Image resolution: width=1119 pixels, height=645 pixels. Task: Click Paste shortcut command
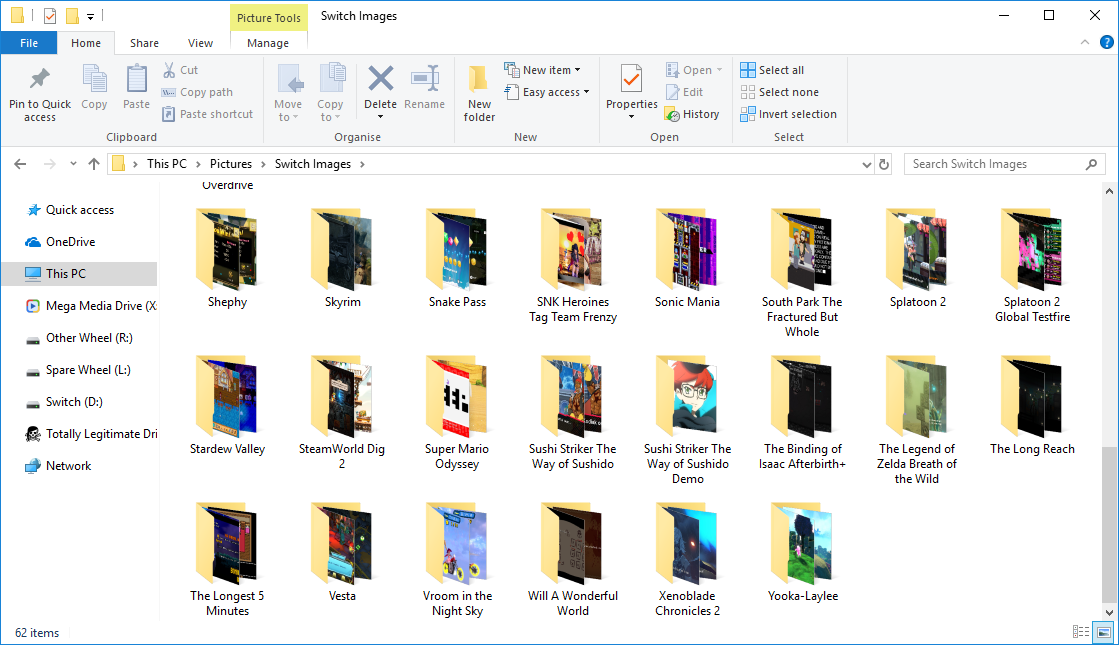click(208, 114)
